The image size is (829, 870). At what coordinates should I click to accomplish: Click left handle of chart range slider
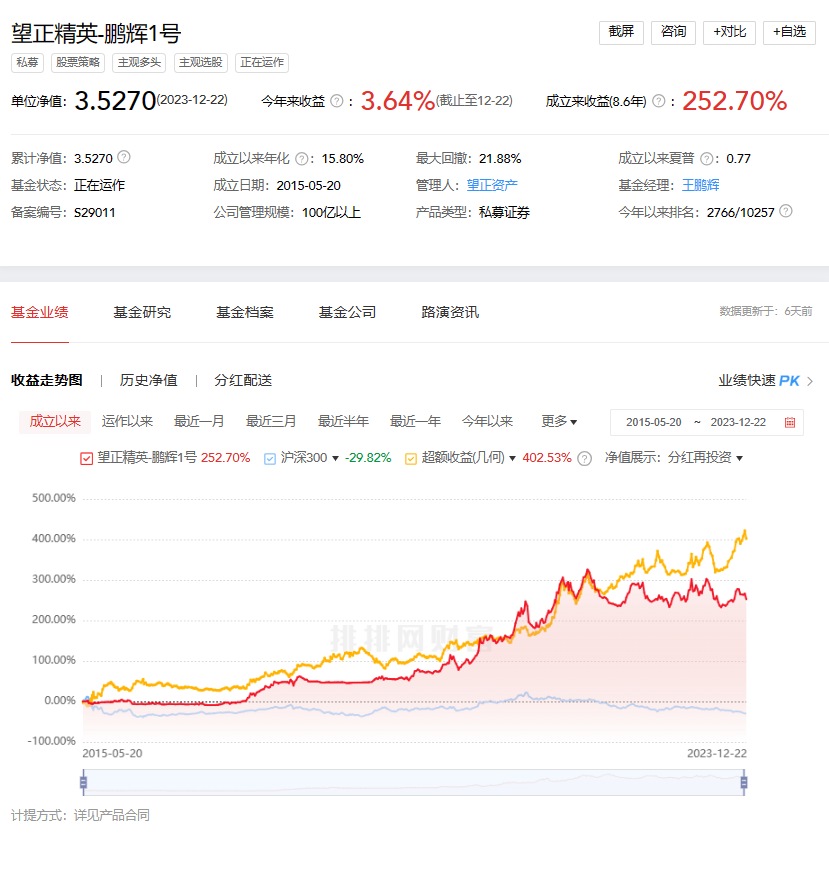pos(83,782)
